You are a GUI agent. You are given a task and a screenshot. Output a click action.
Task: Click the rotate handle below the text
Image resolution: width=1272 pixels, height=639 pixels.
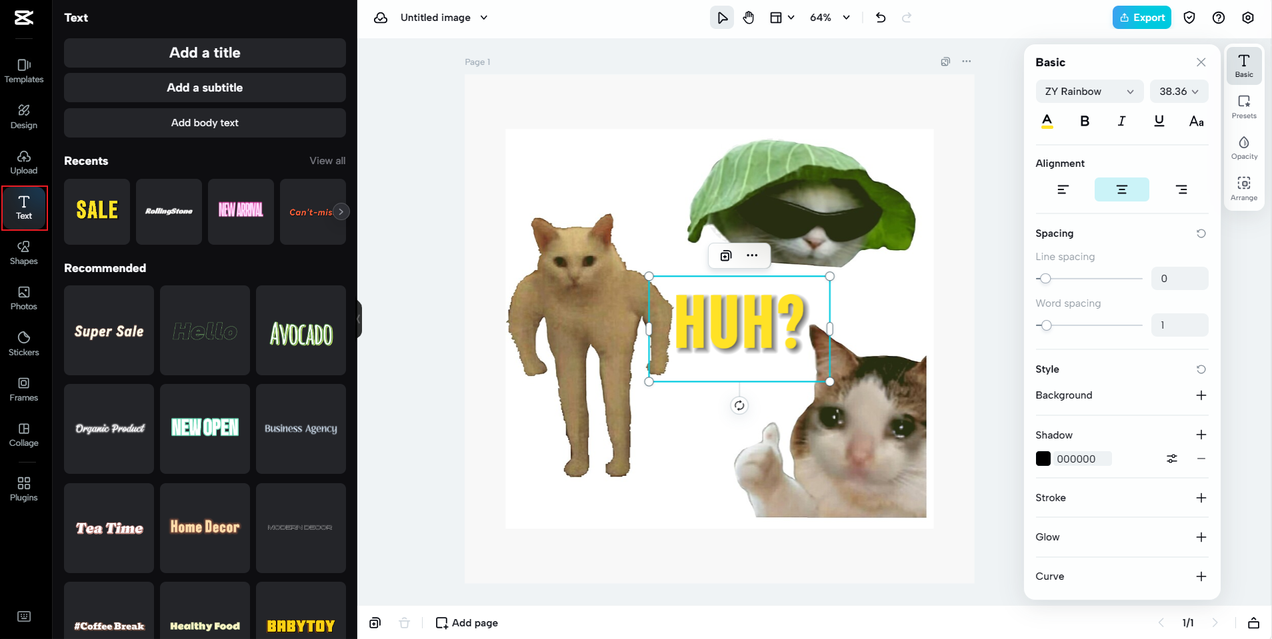tap(739, 405)
